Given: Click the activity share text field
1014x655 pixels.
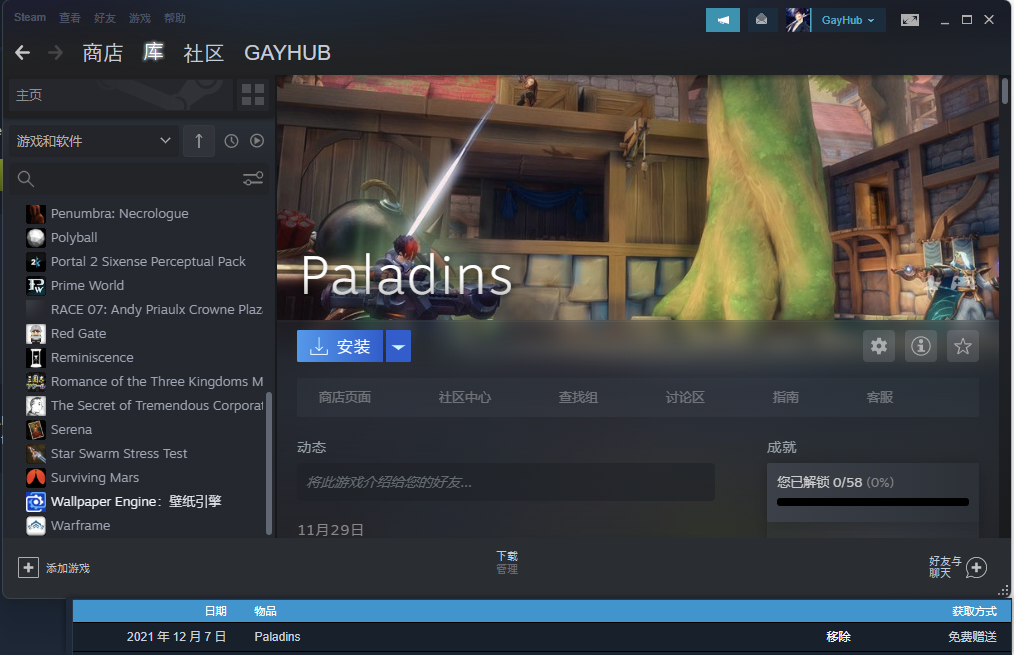Looking at the screenshot, I should (x=506, y=482).
